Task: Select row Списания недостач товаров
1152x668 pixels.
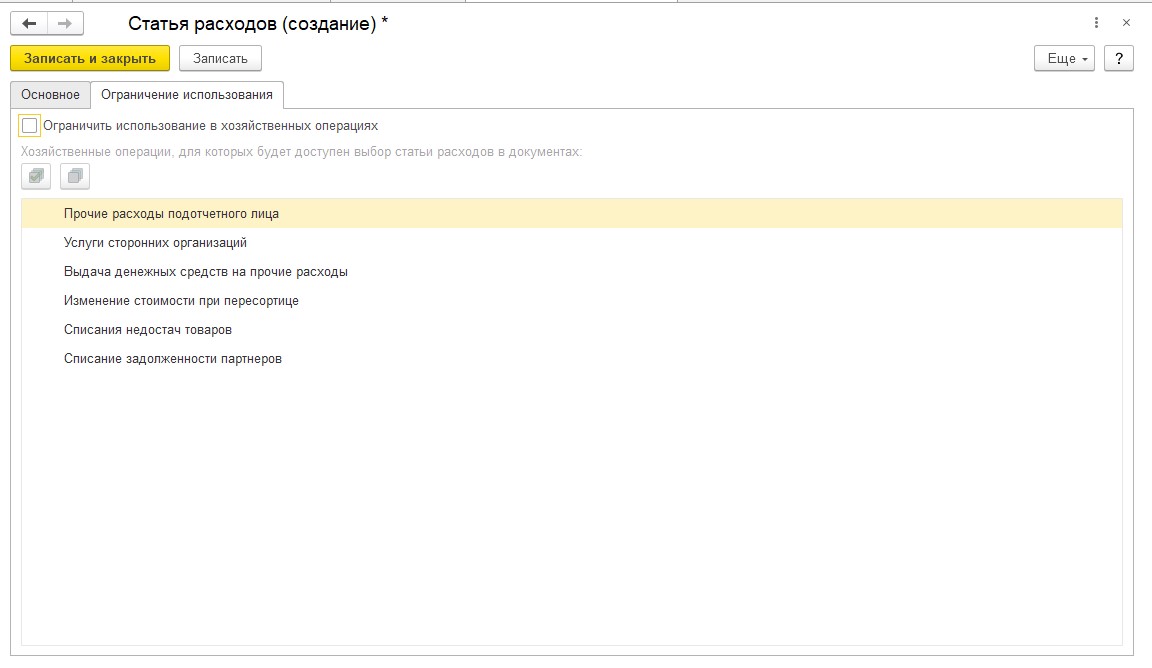Action: point(572,330)
